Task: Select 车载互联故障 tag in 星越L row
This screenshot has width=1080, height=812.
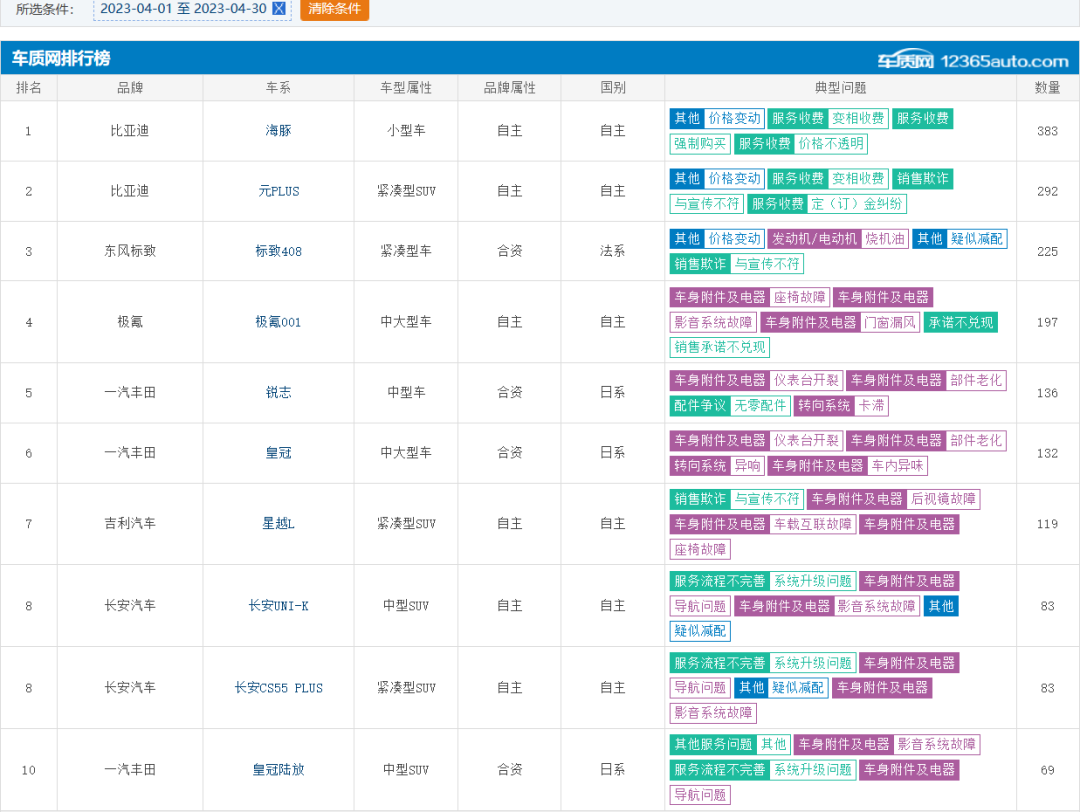Action: [x=813, y=524]
